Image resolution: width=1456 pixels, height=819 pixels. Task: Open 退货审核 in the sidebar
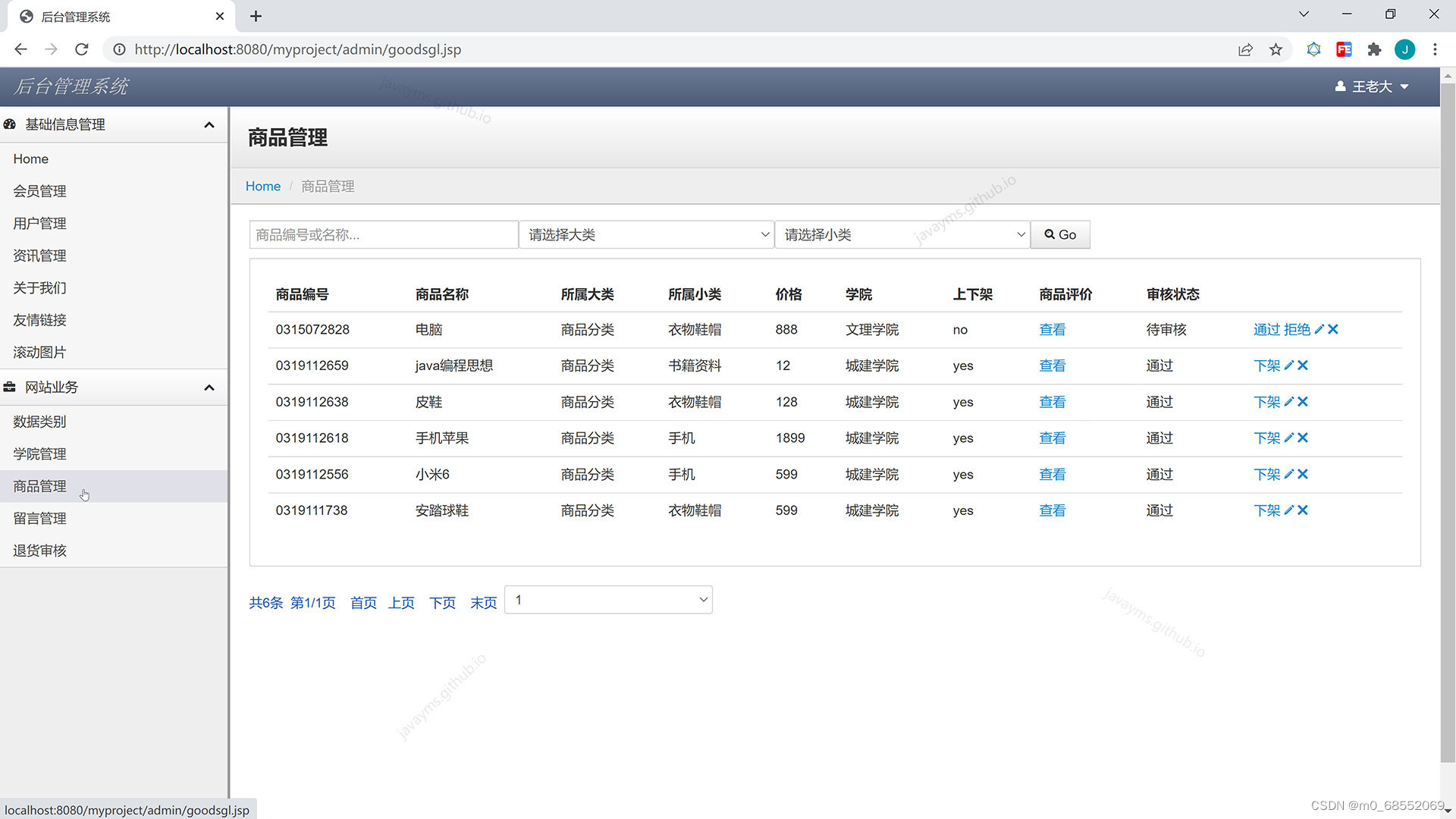39,551
